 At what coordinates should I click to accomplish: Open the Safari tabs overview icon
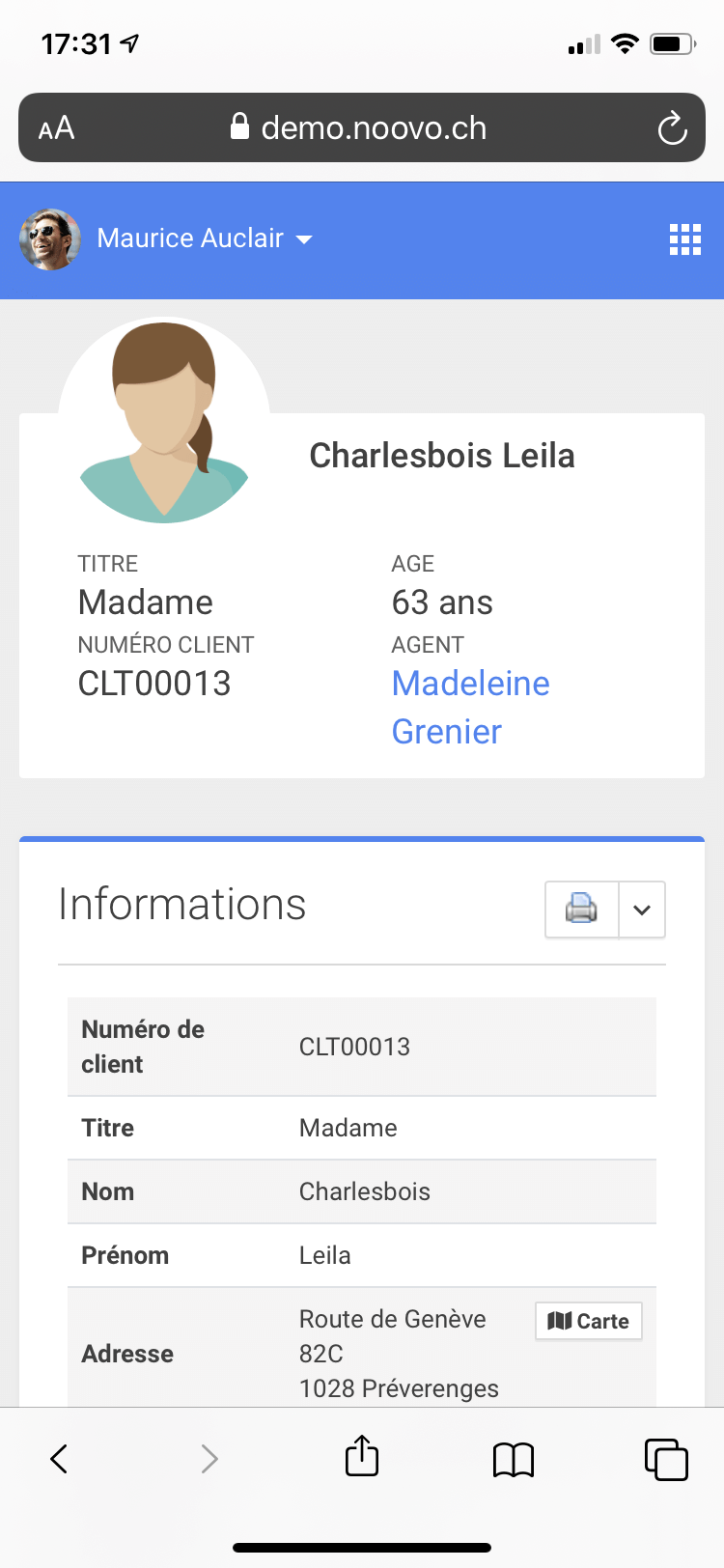click(x=666, y=1459)
